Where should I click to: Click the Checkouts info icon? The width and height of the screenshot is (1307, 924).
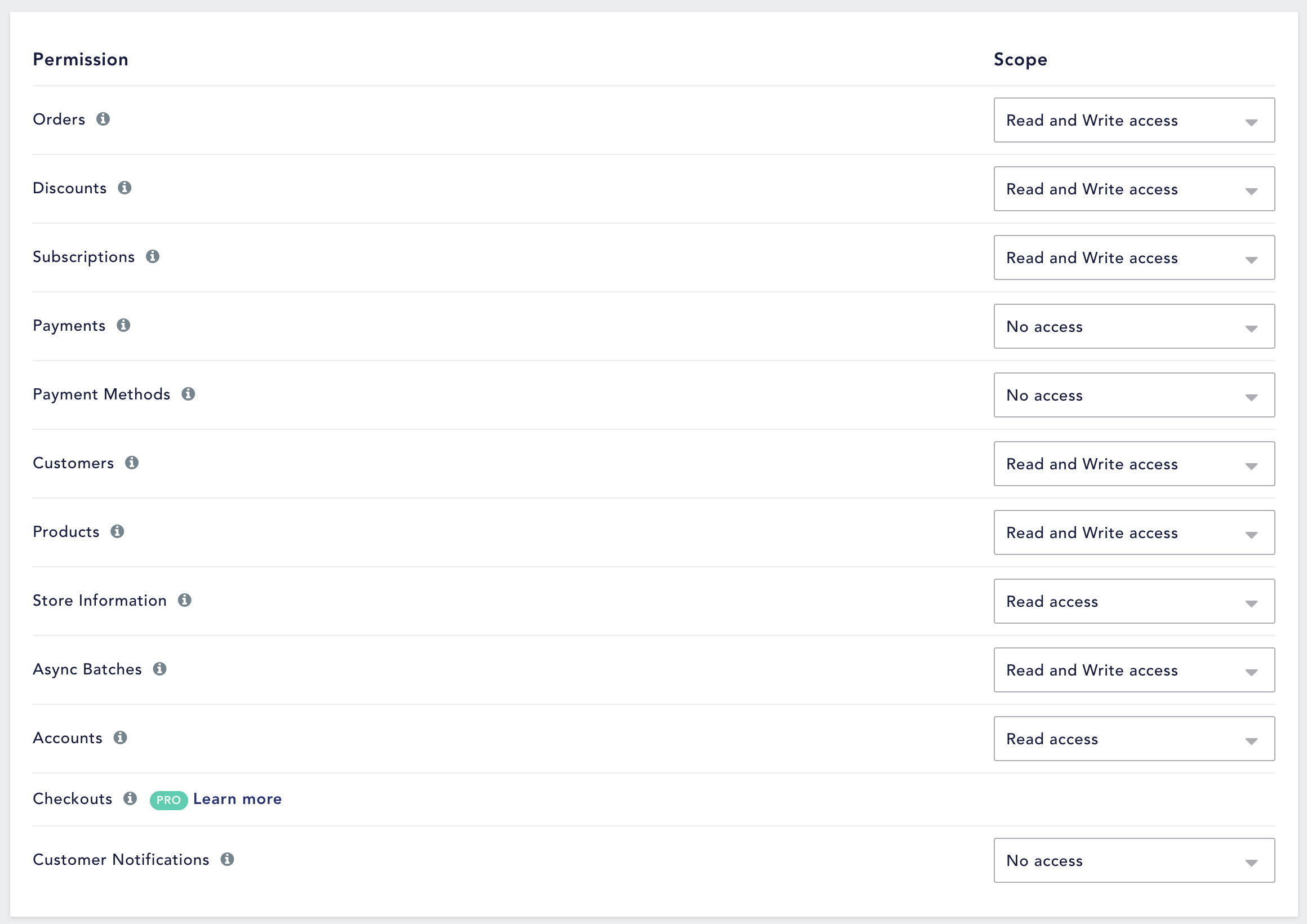pos(130,799)
